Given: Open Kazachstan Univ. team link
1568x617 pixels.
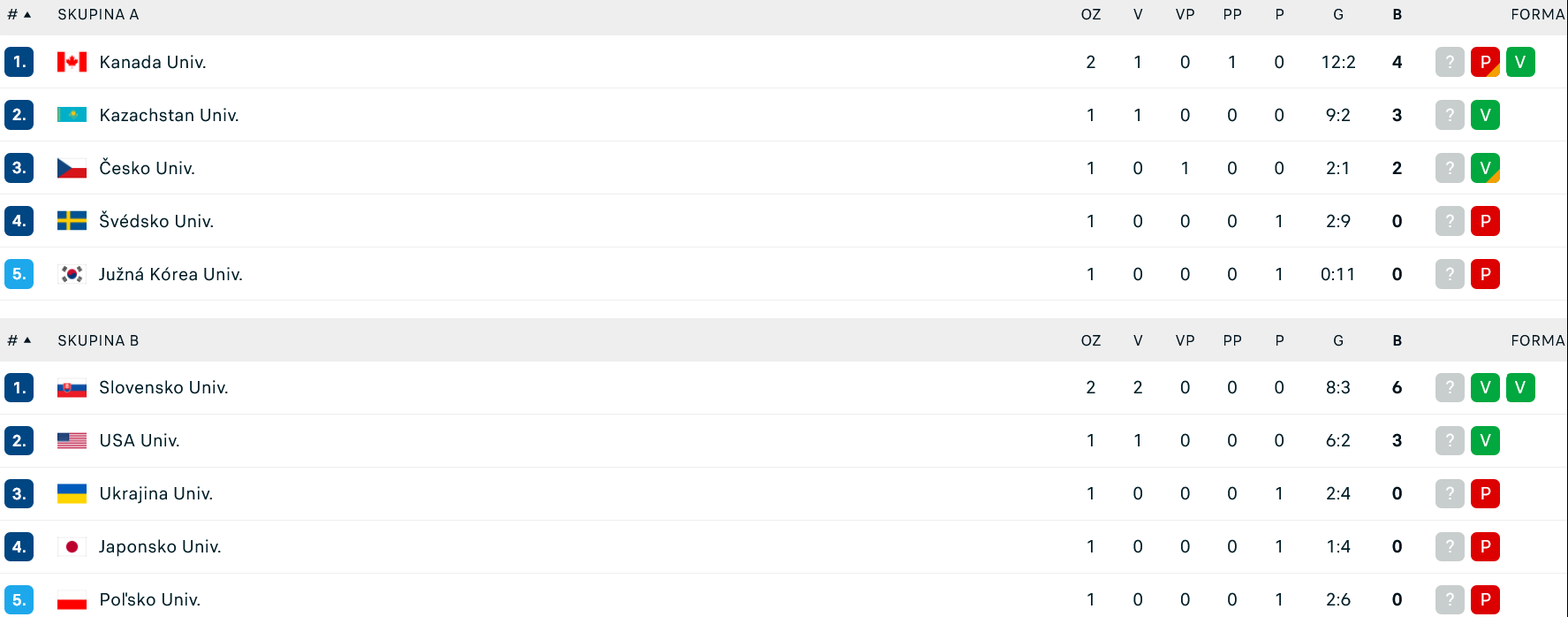Looking at the screenshot, I should tap(169, 115).
